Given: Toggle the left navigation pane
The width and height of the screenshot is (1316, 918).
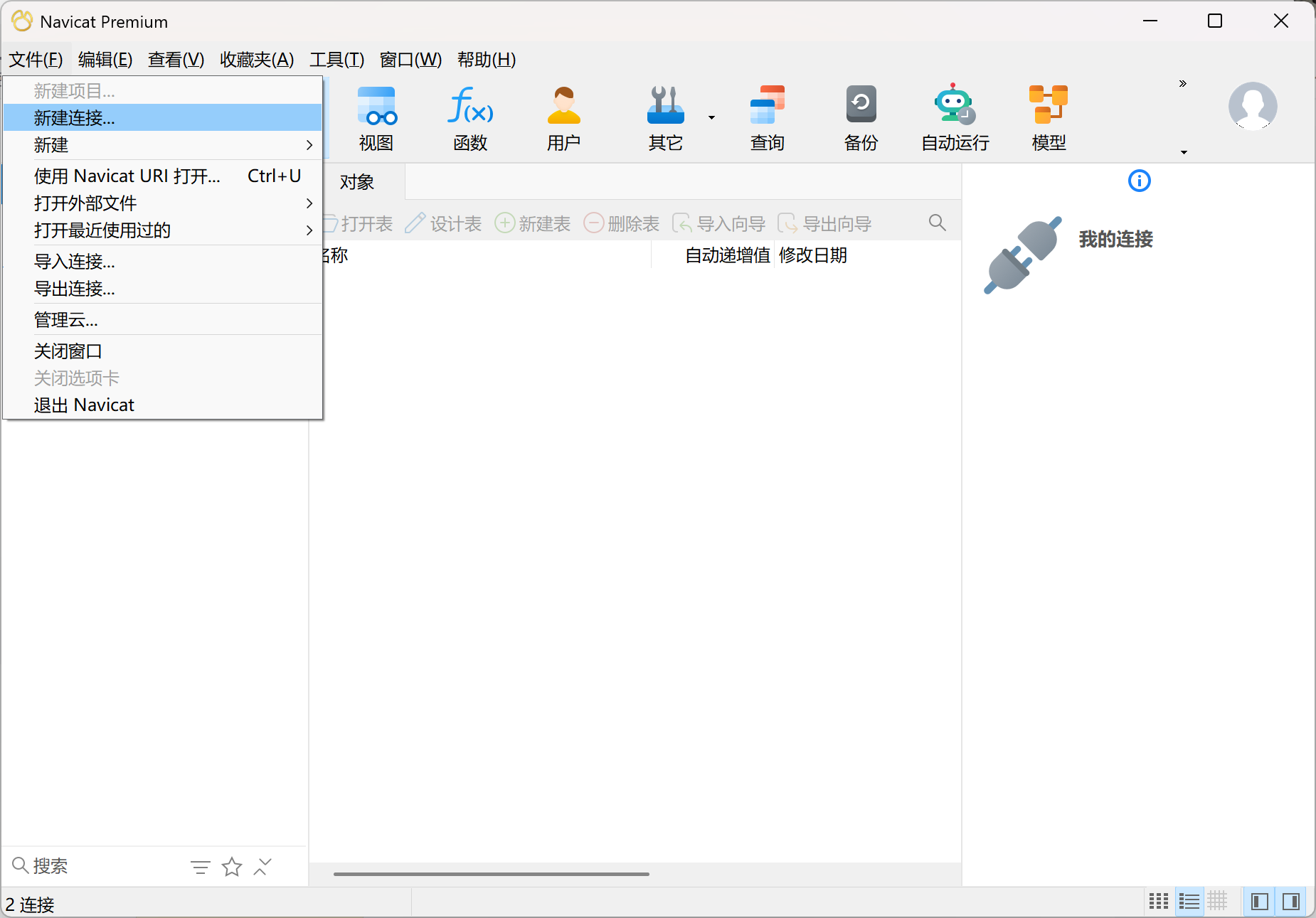Looking at the screenshot, I should click(1260, 902).
